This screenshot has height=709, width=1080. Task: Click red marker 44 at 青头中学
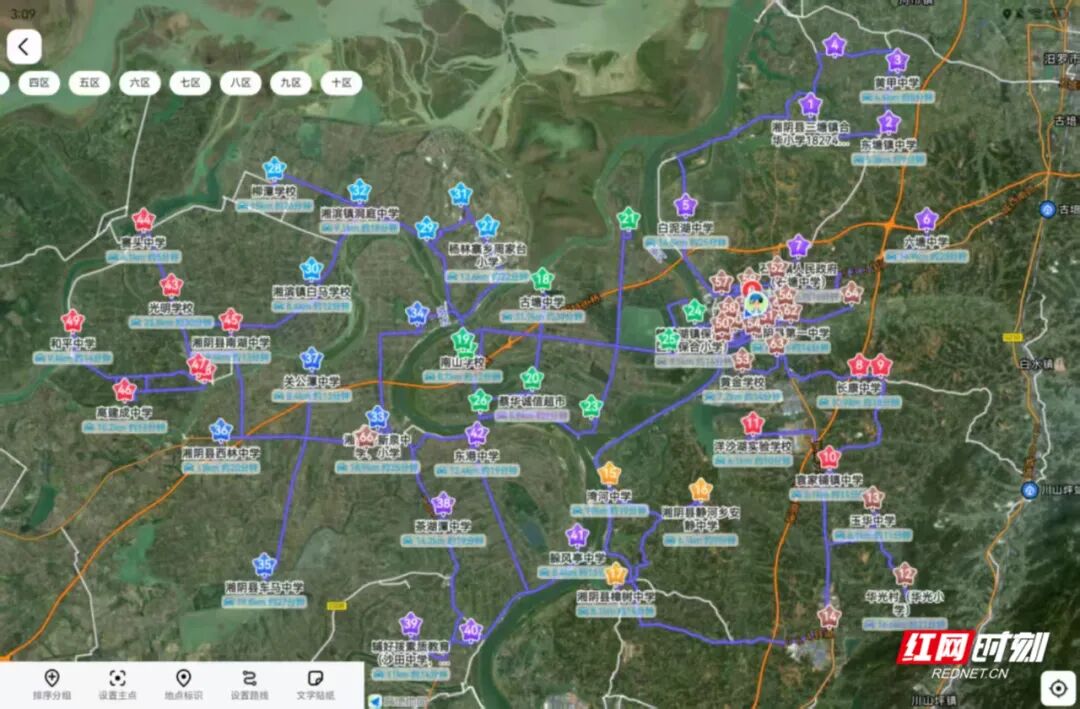coord(144,220)
